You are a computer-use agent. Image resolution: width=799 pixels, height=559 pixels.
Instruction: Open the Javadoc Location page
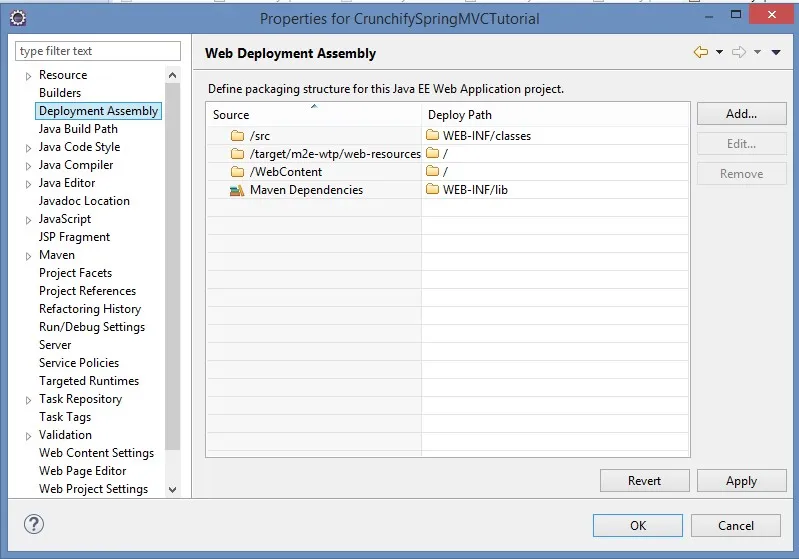click(84, 201)
